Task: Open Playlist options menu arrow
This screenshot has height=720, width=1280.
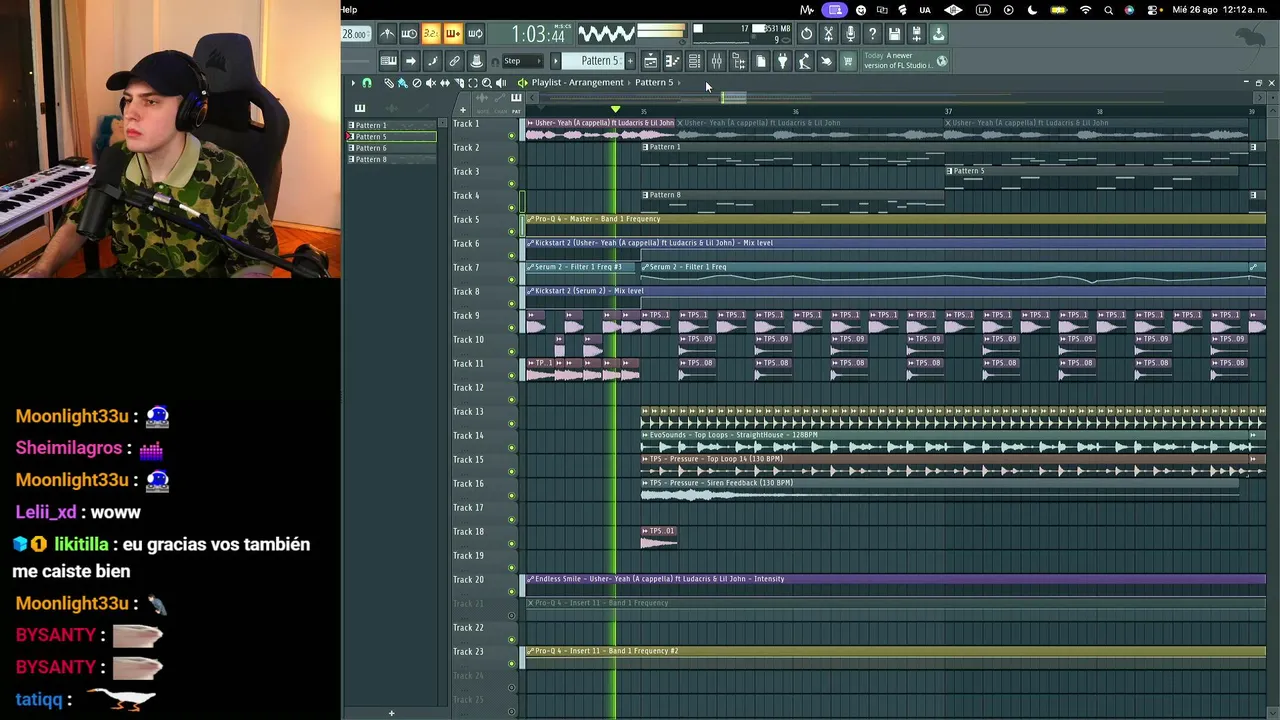Action: [x=352, y=83]
